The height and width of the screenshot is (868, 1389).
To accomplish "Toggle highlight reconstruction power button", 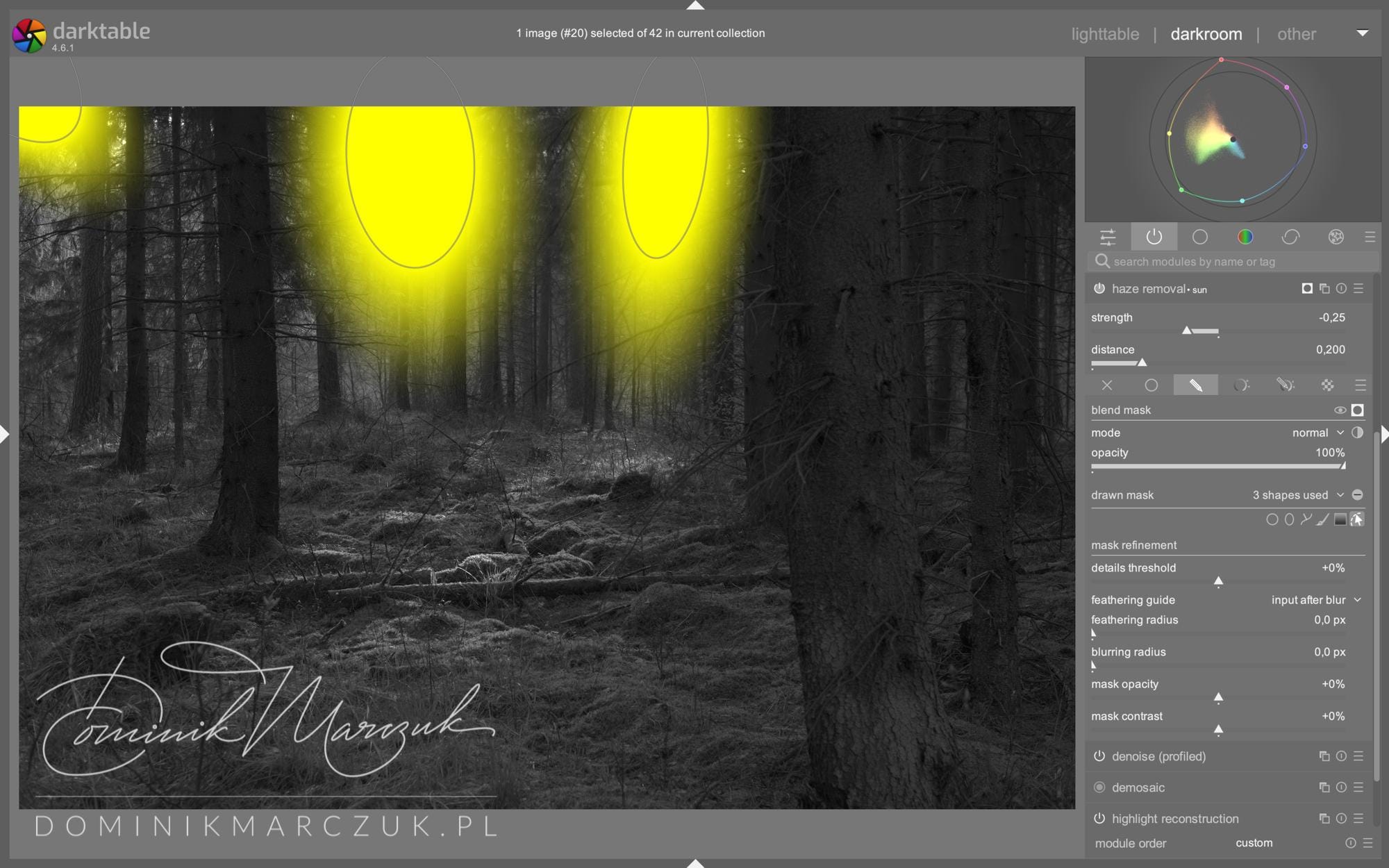I will 1099,819.
